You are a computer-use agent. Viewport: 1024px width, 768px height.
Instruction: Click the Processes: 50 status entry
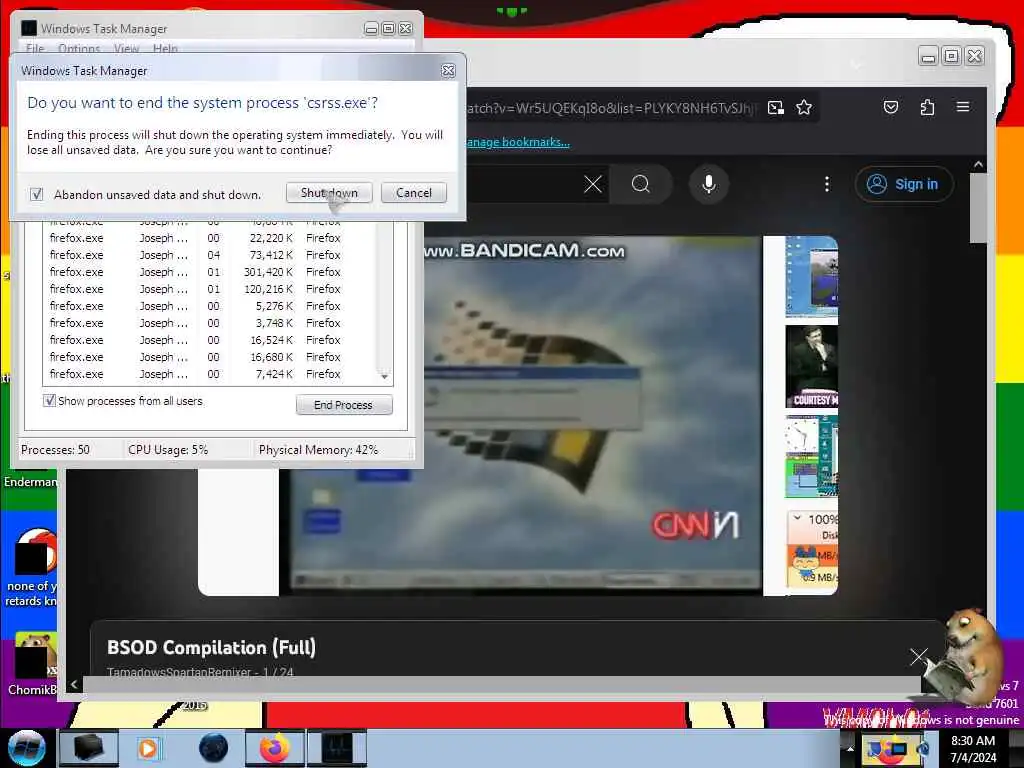[56, 449]
